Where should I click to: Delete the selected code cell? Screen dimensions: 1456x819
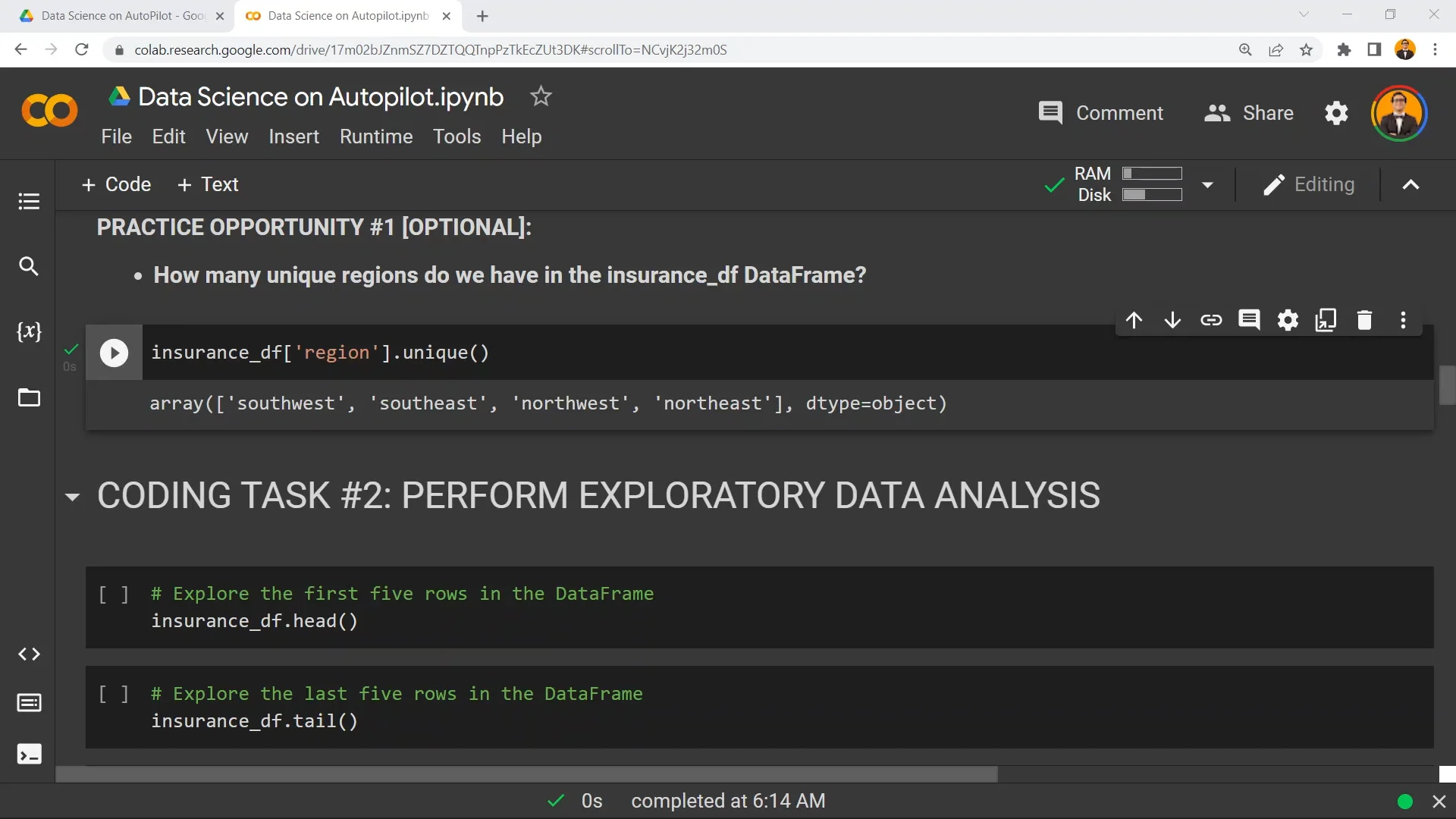(x=1365, y=320)
